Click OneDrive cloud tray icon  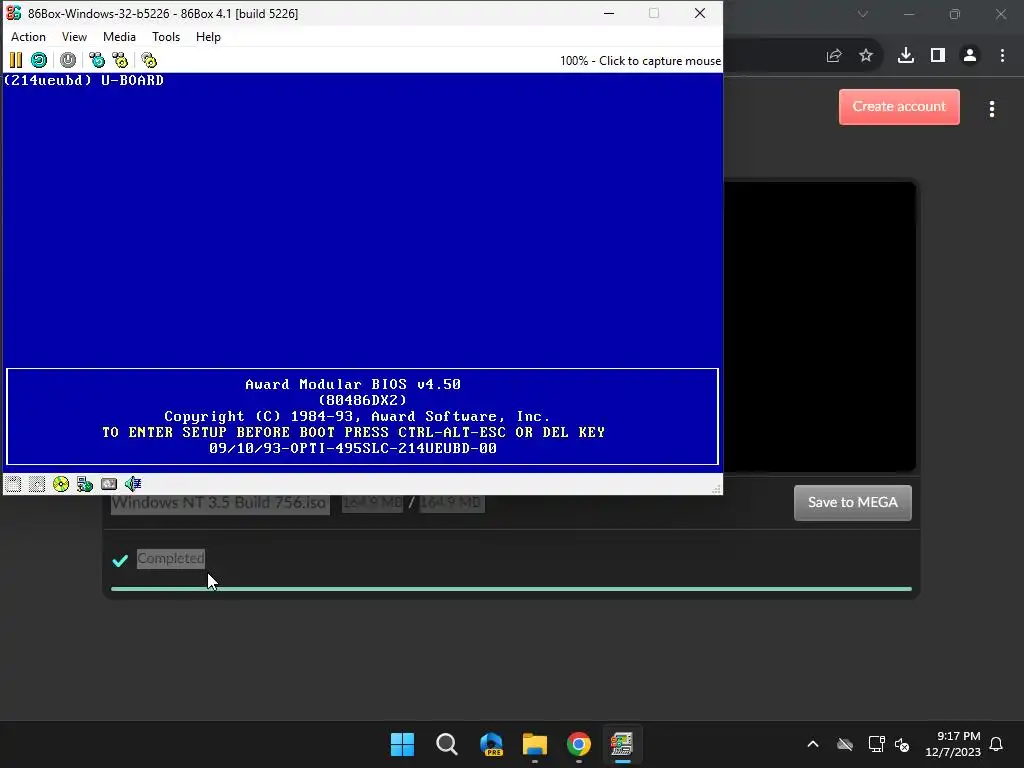(x=845, y=744)
